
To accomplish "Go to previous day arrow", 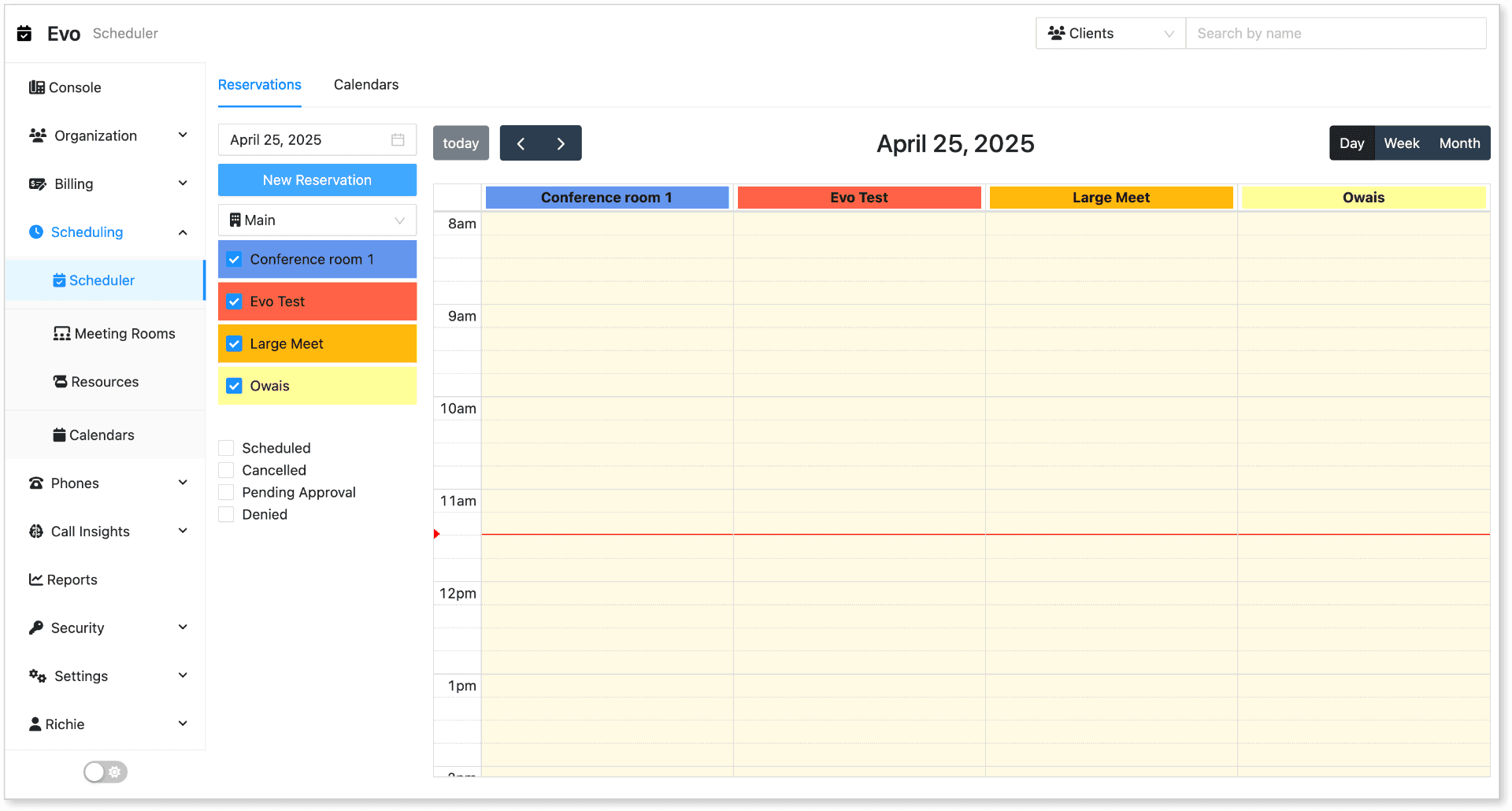I will tap(521, 143).
